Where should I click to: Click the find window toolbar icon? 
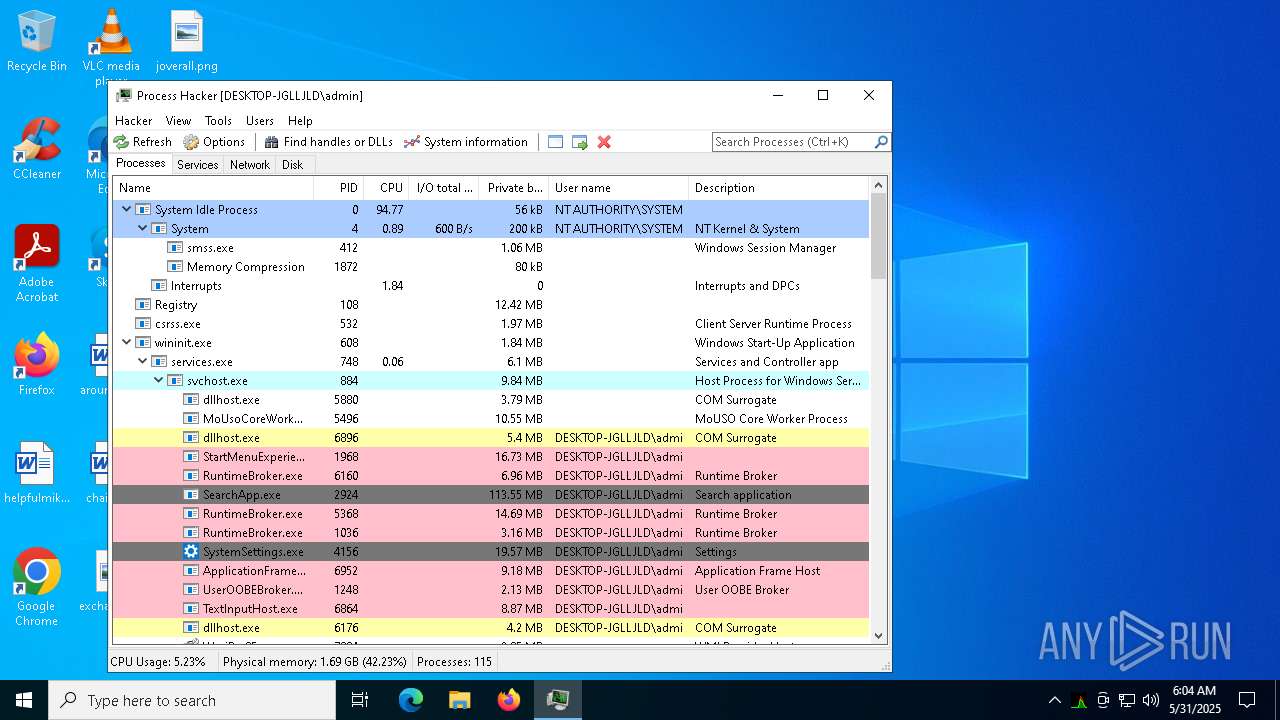click(x=556, y=142)
